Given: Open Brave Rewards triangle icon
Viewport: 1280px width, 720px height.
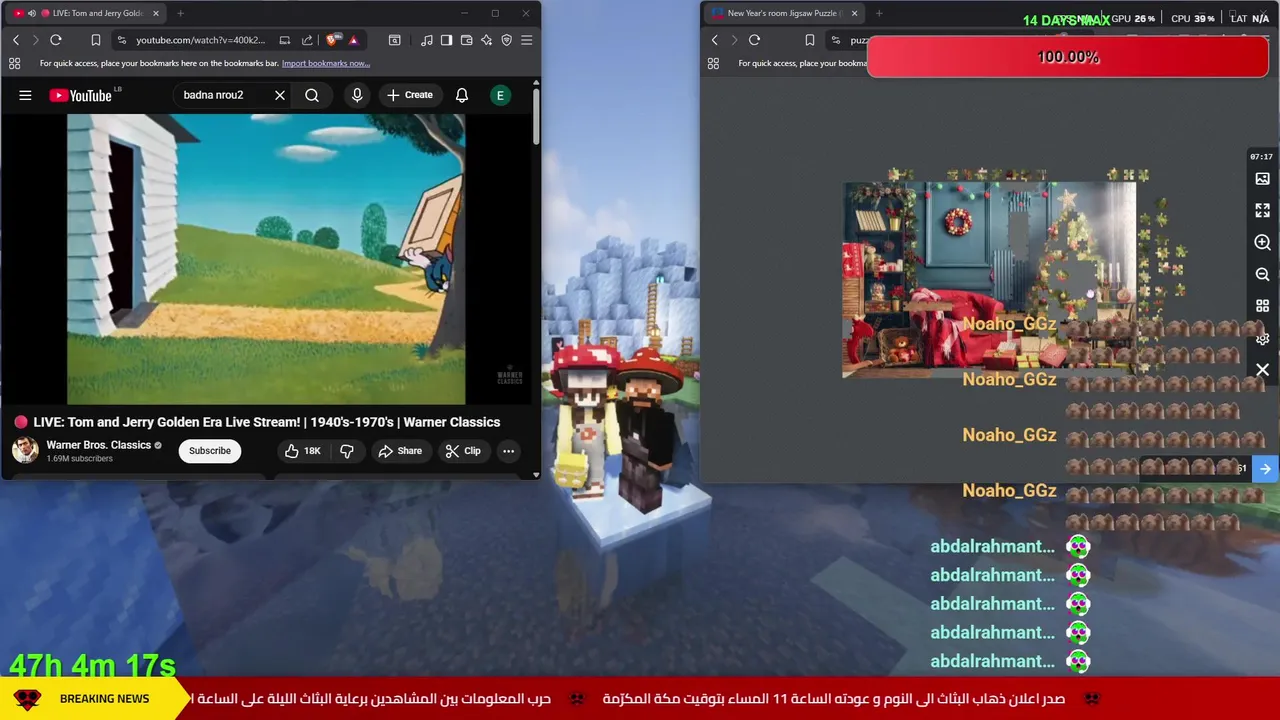Looking at the screenshot, I should [x=353, y=40].
